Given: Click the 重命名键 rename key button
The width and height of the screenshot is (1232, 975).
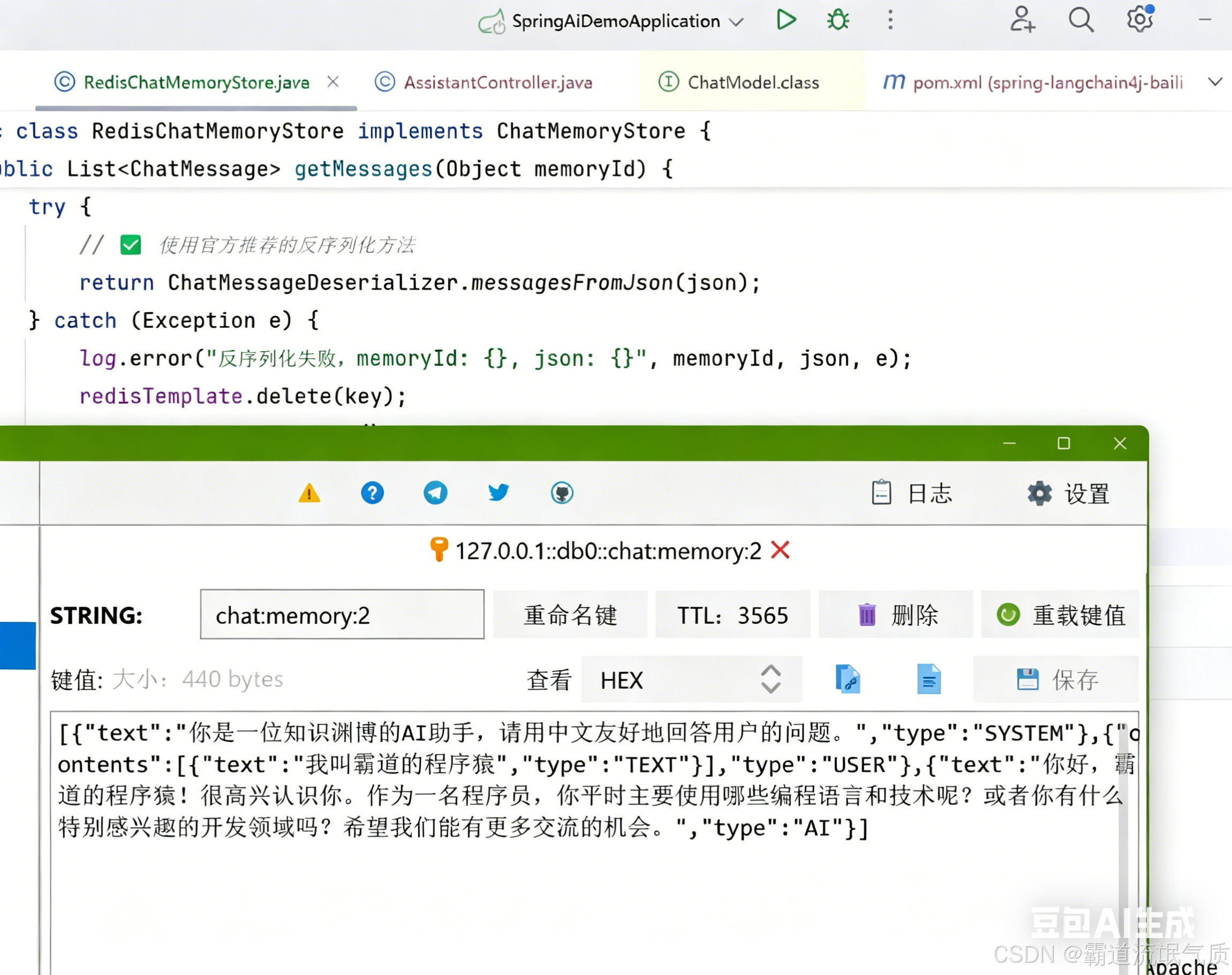Looking at the screenshot, I should coord(570,615).
